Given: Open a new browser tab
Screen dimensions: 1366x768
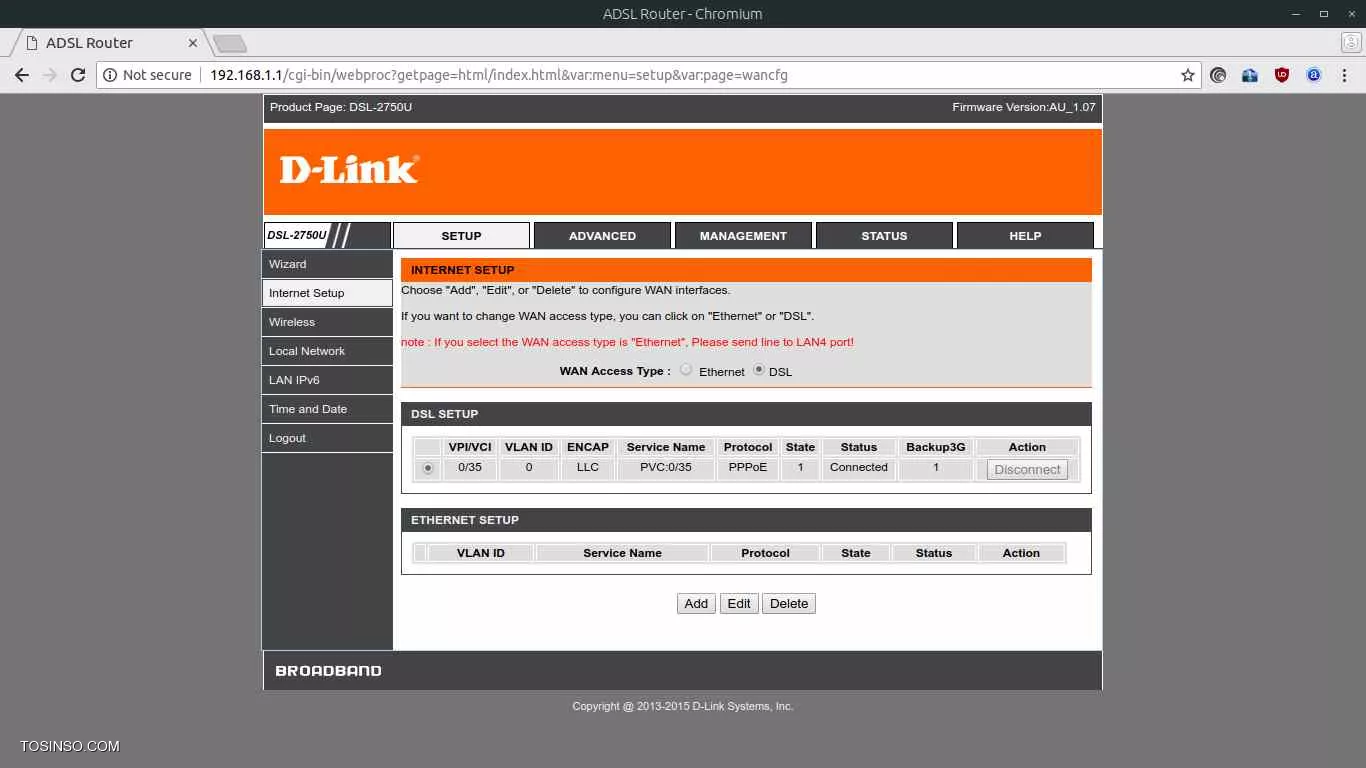Looking at the screenshot, I should 230,43.
